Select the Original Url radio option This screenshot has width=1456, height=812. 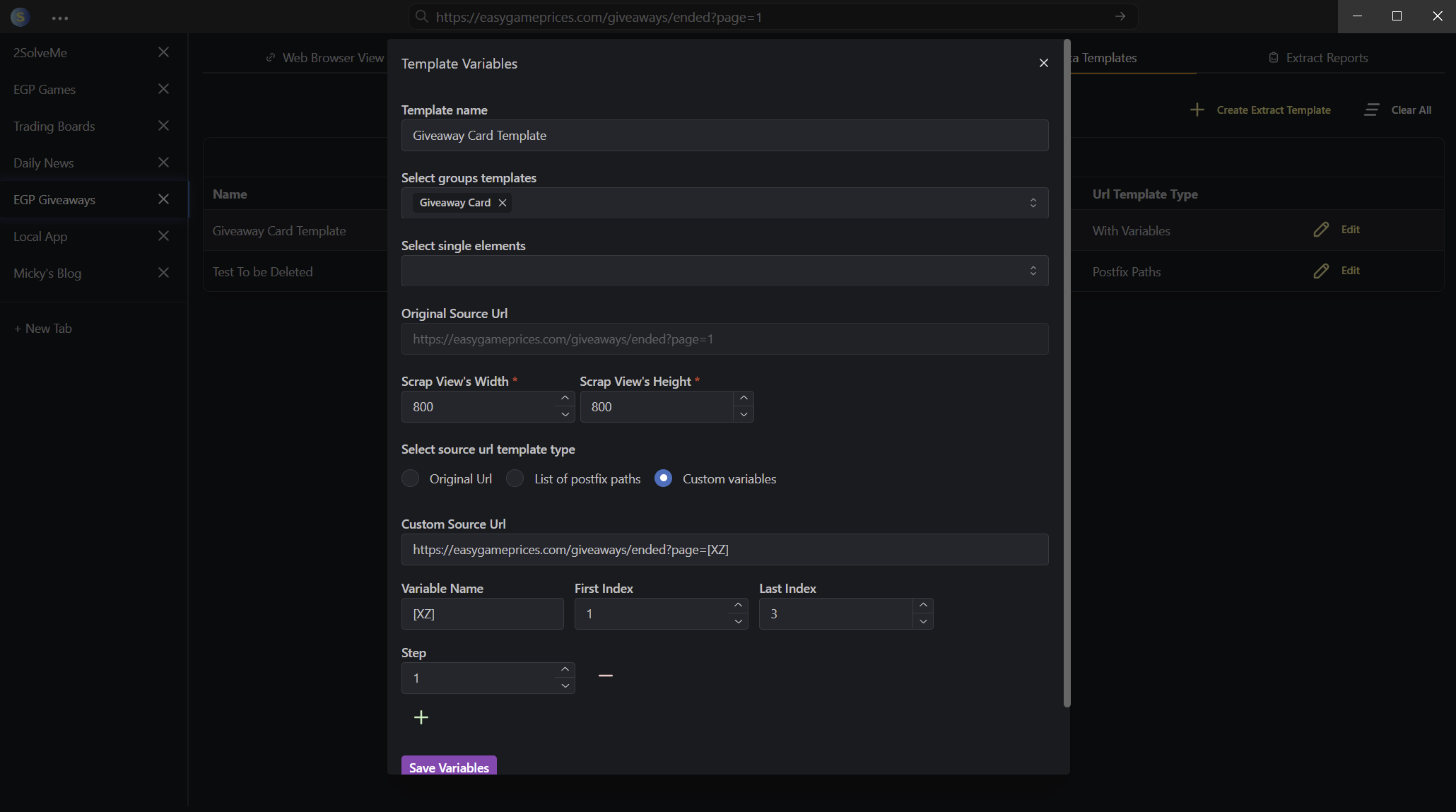coord(411,478)
